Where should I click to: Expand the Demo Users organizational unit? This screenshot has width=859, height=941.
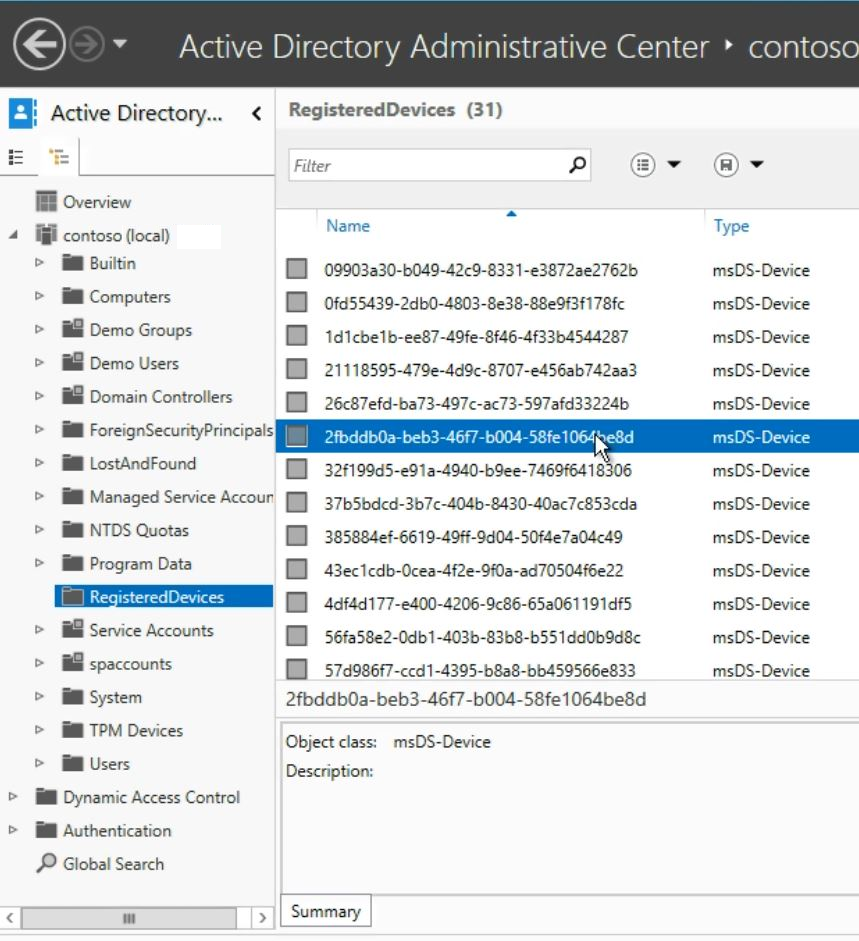pos(39,362)
